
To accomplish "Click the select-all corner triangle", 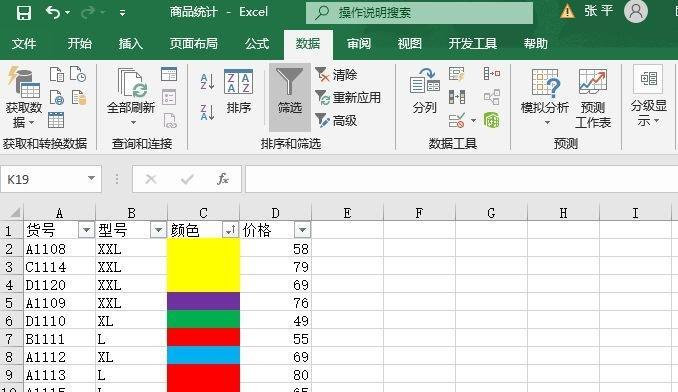I will click(14, 212).
